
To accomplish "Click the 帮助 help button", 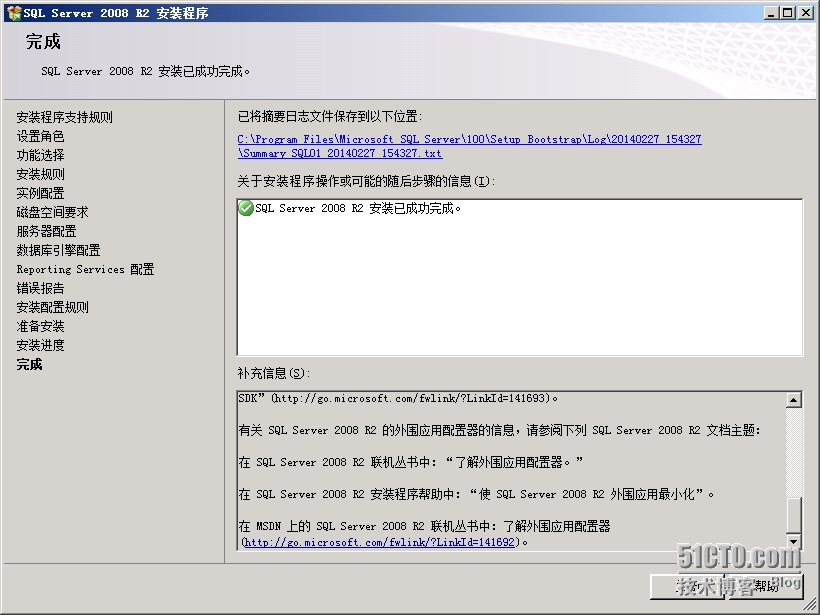I will [x=766, y=586].
